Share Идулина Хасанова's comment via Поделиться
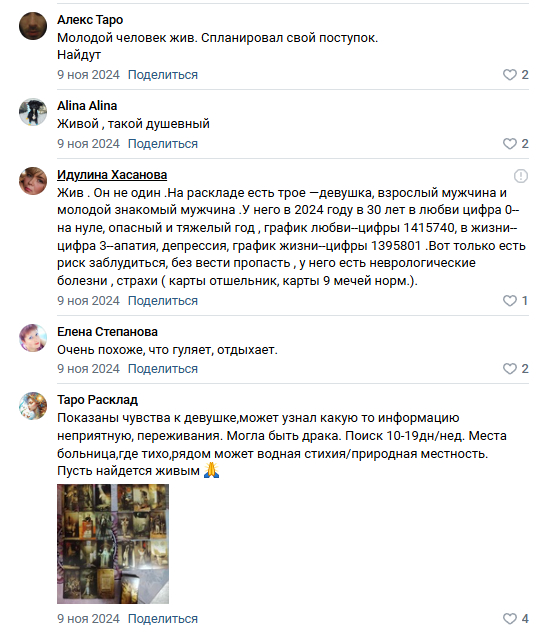The height and width of the screenshot is (632, 545). click(163, 300)
